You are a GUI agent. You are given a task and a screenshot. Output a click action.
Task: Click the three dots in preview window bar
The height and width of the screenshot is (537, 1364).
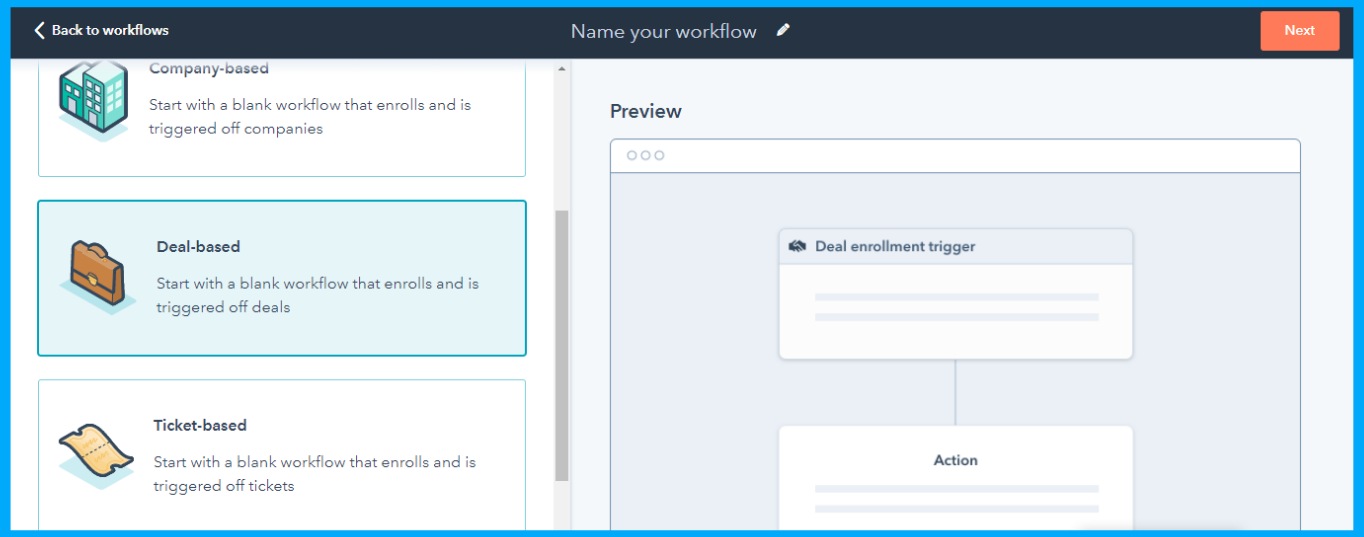pos(645,155)
